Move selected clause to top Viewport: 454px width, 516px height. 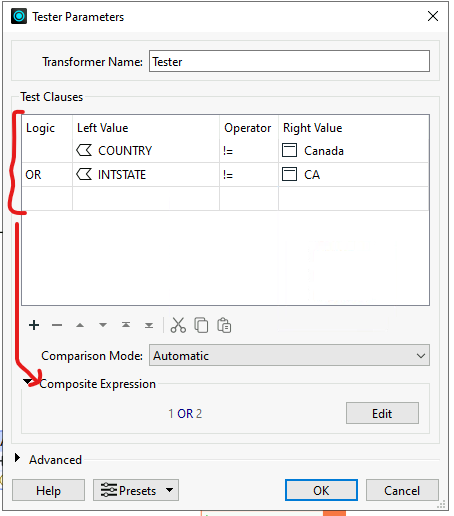[x=126, y=325]
